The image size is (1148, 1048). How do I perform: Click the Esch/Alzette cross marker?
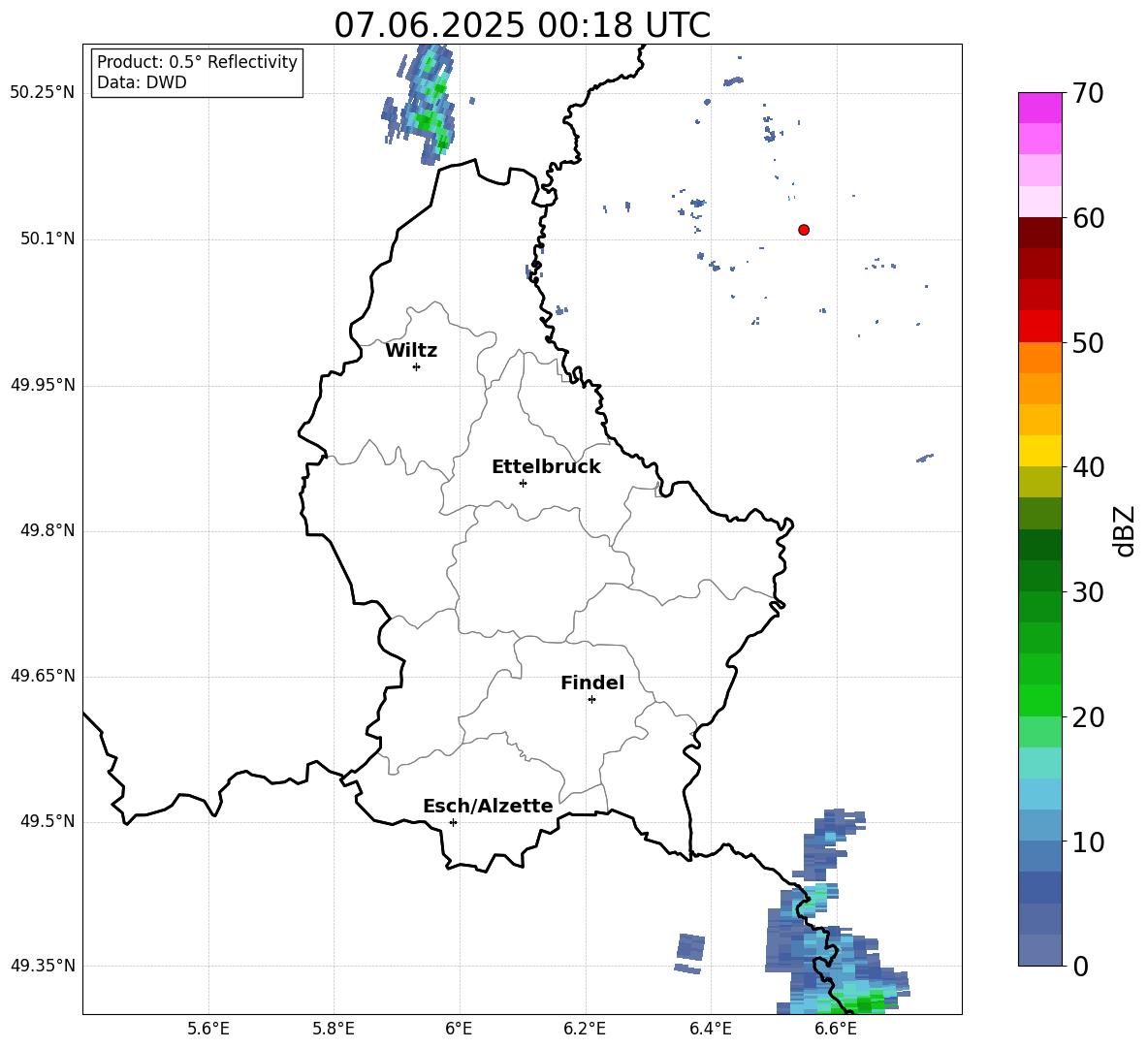pyautogui.click(x=453, y=822)
